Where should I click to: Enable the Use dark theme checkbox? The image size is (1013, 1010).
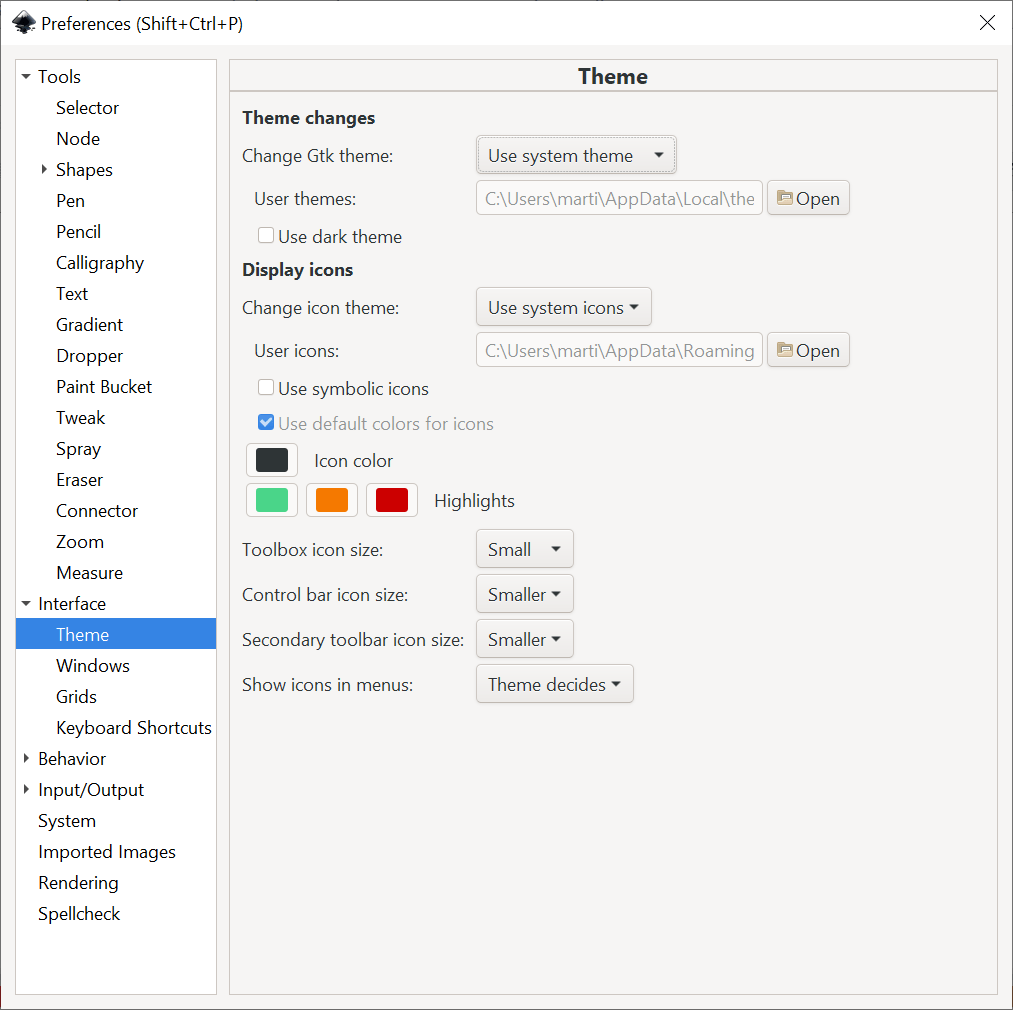pos(266,236)
